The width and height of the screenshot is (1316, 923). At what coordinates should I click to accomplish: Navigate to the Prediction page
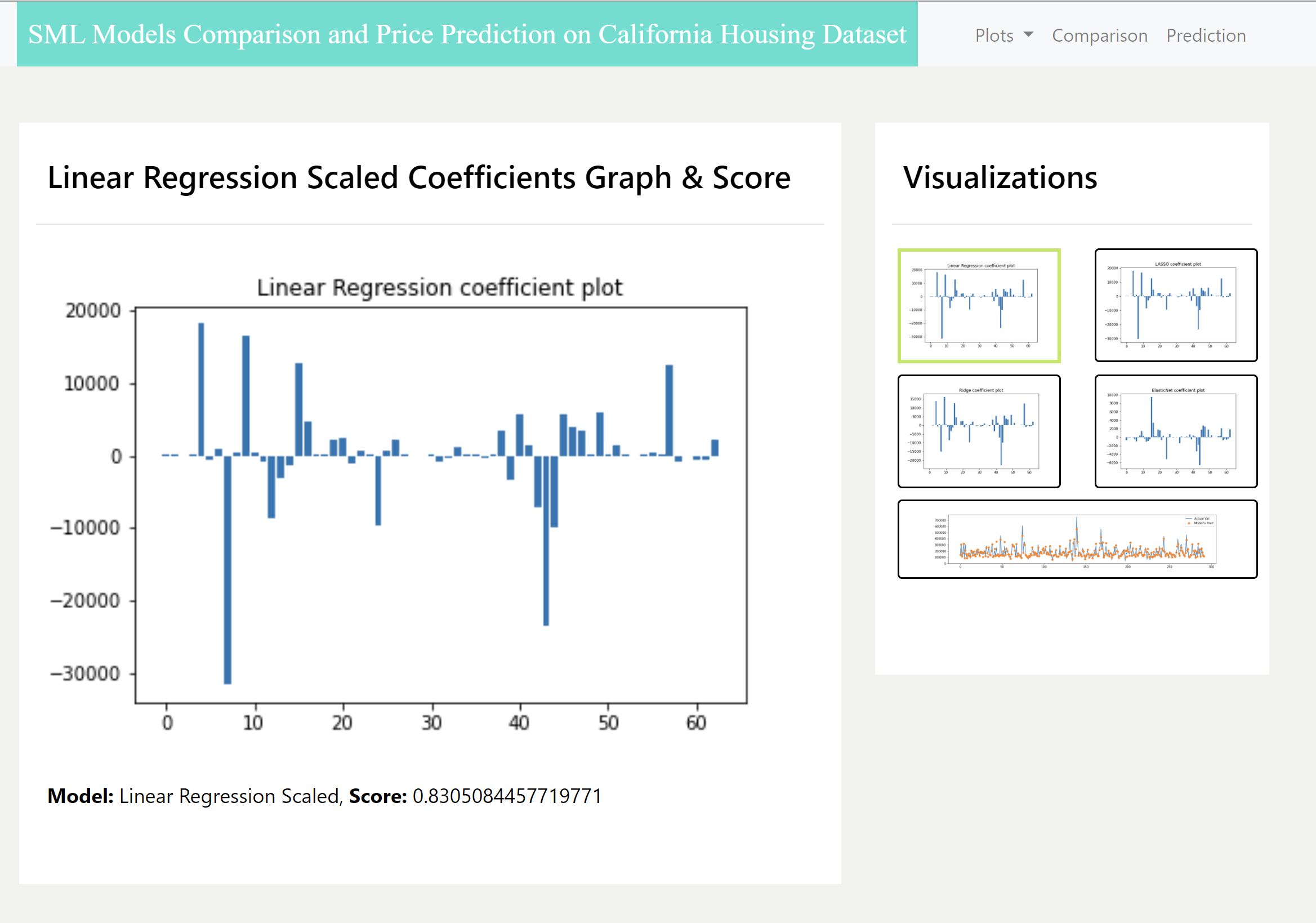(x=1206, y=35)
